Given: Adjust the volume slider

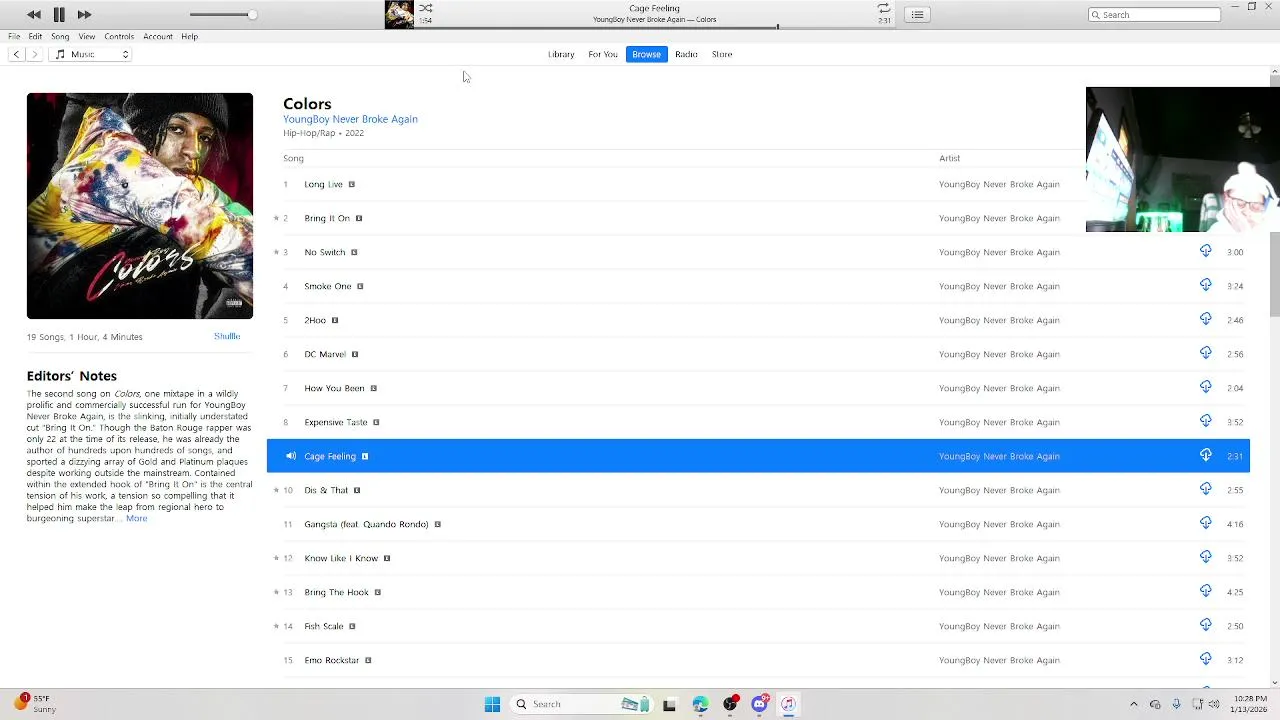Looking at the screenshot, I should click(x=222, y=14).
